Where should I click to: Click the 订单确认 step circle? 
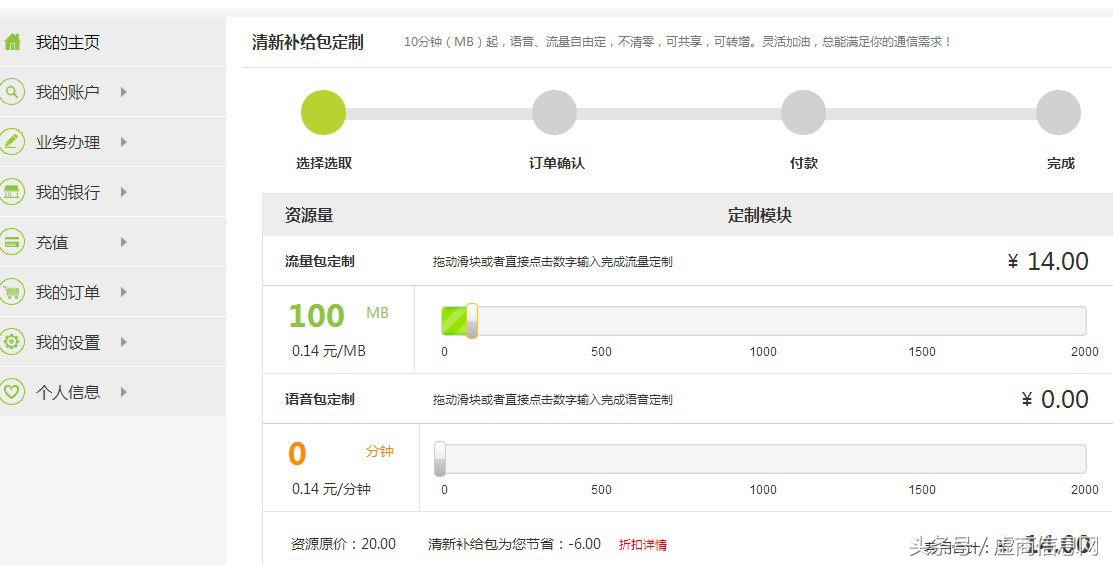pos(554,112)
